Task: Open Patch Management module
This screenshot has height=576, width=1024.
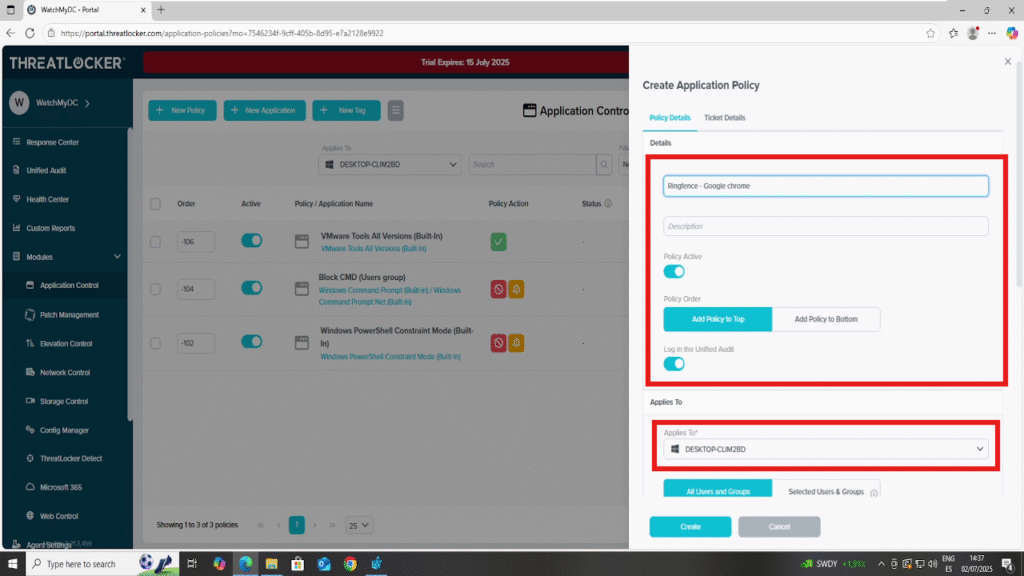Action: click(x=69, y=315)
